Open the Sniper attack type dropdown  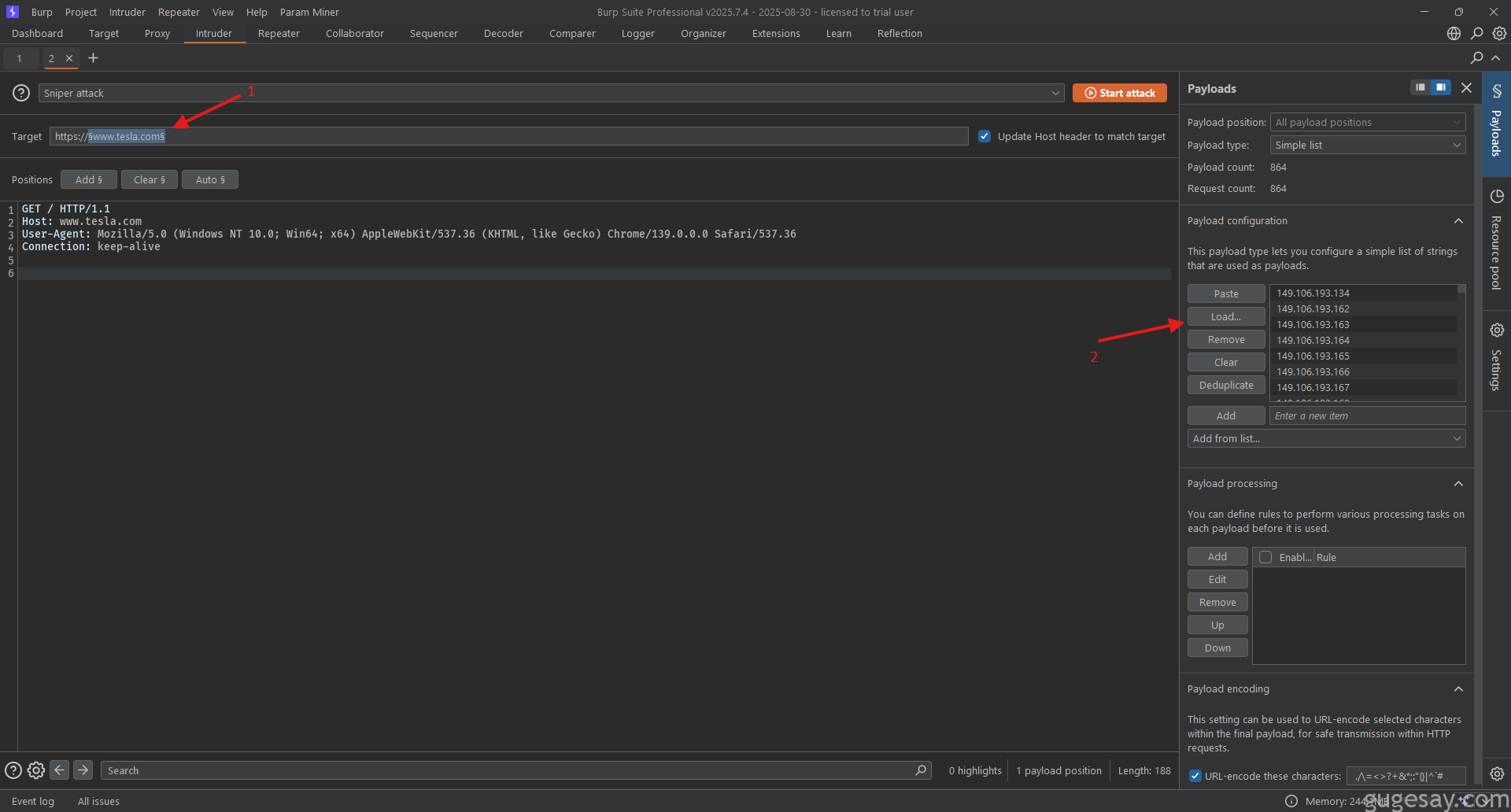tap(551, 93)
